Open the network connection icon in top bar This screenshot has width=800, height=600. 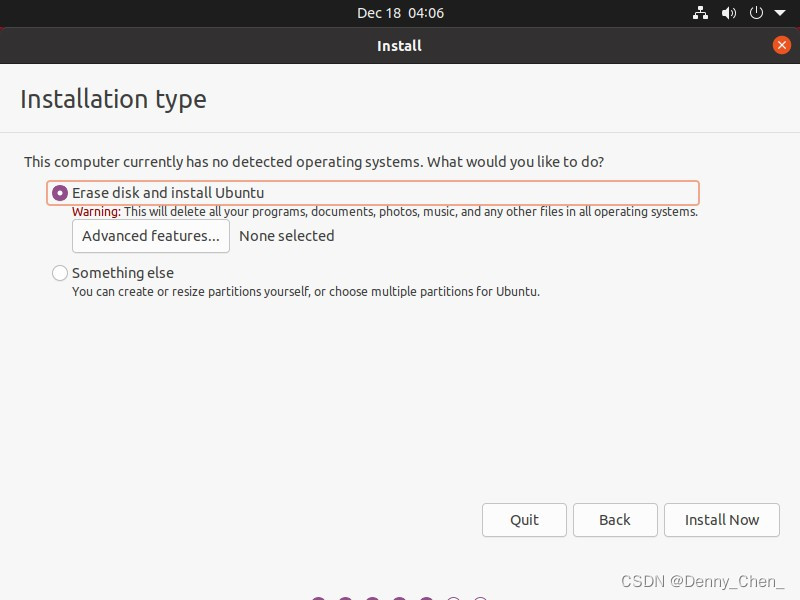[700, 13]
